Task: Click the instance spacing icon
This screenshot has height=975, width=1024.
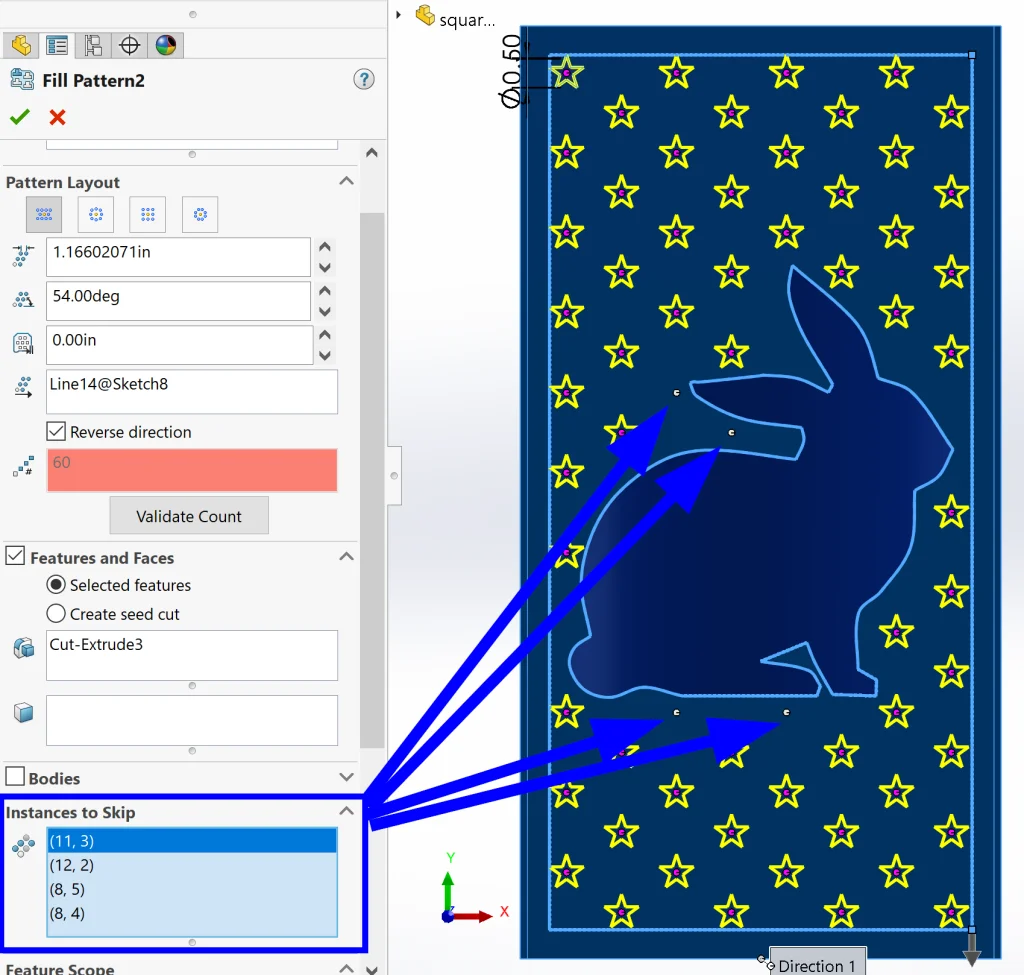Action: pos(23,255)
